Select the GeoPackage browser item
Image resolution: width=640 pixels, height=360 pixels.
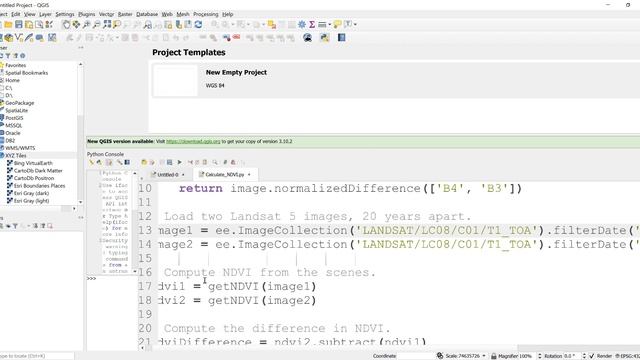(20, 103)
